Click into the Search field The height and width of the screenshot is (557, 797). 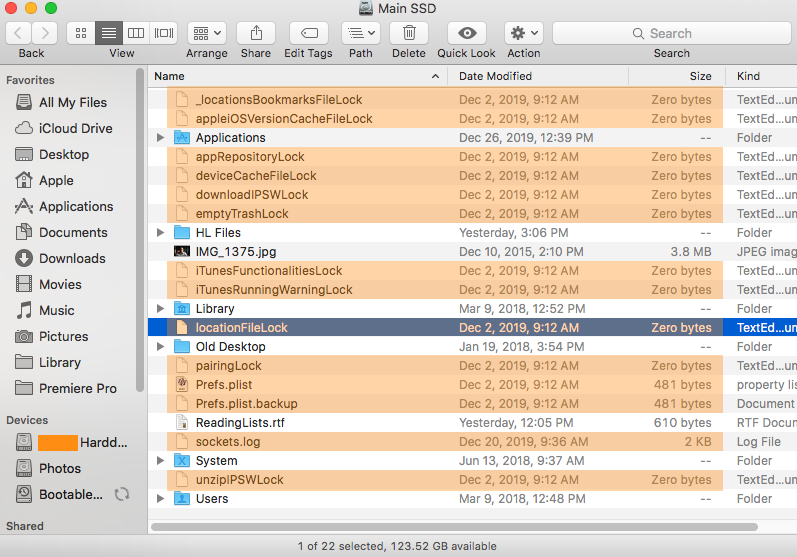pyautogui.click(x=671, y=34)
